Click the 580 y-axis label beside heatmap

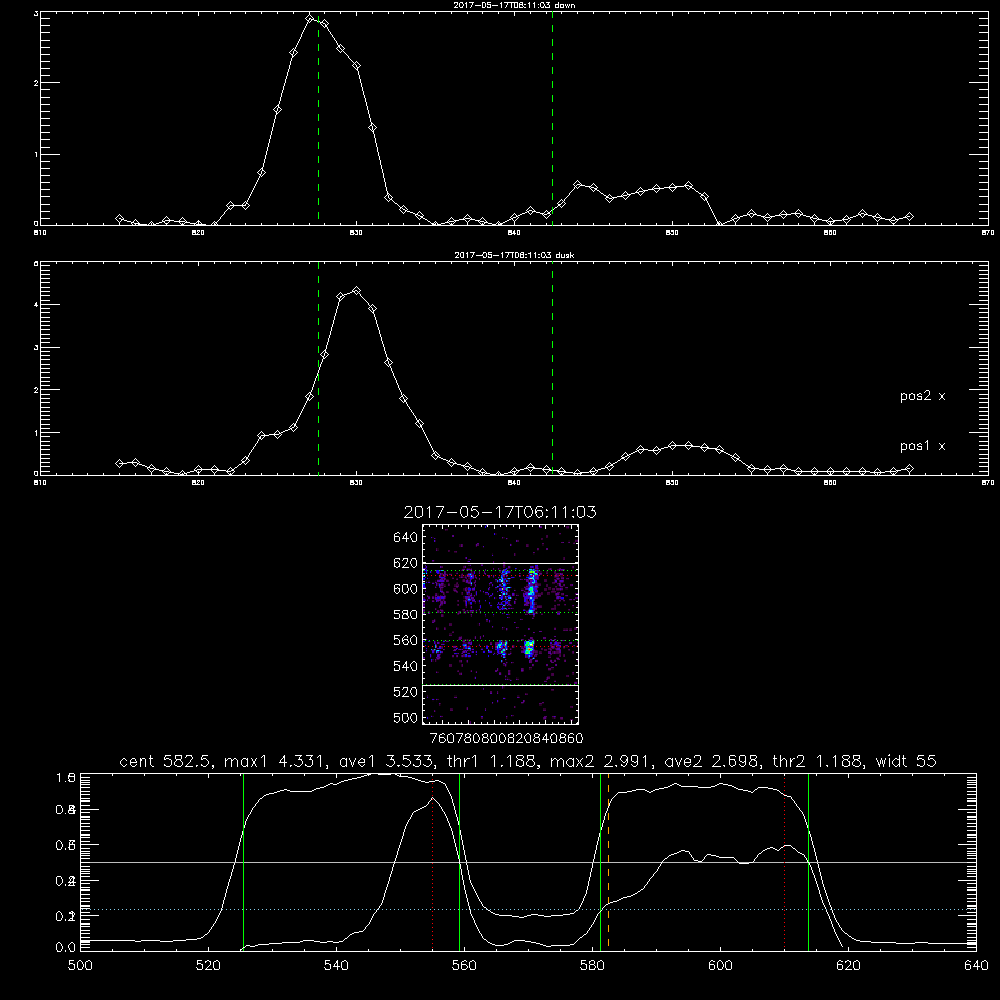point(406,615)
